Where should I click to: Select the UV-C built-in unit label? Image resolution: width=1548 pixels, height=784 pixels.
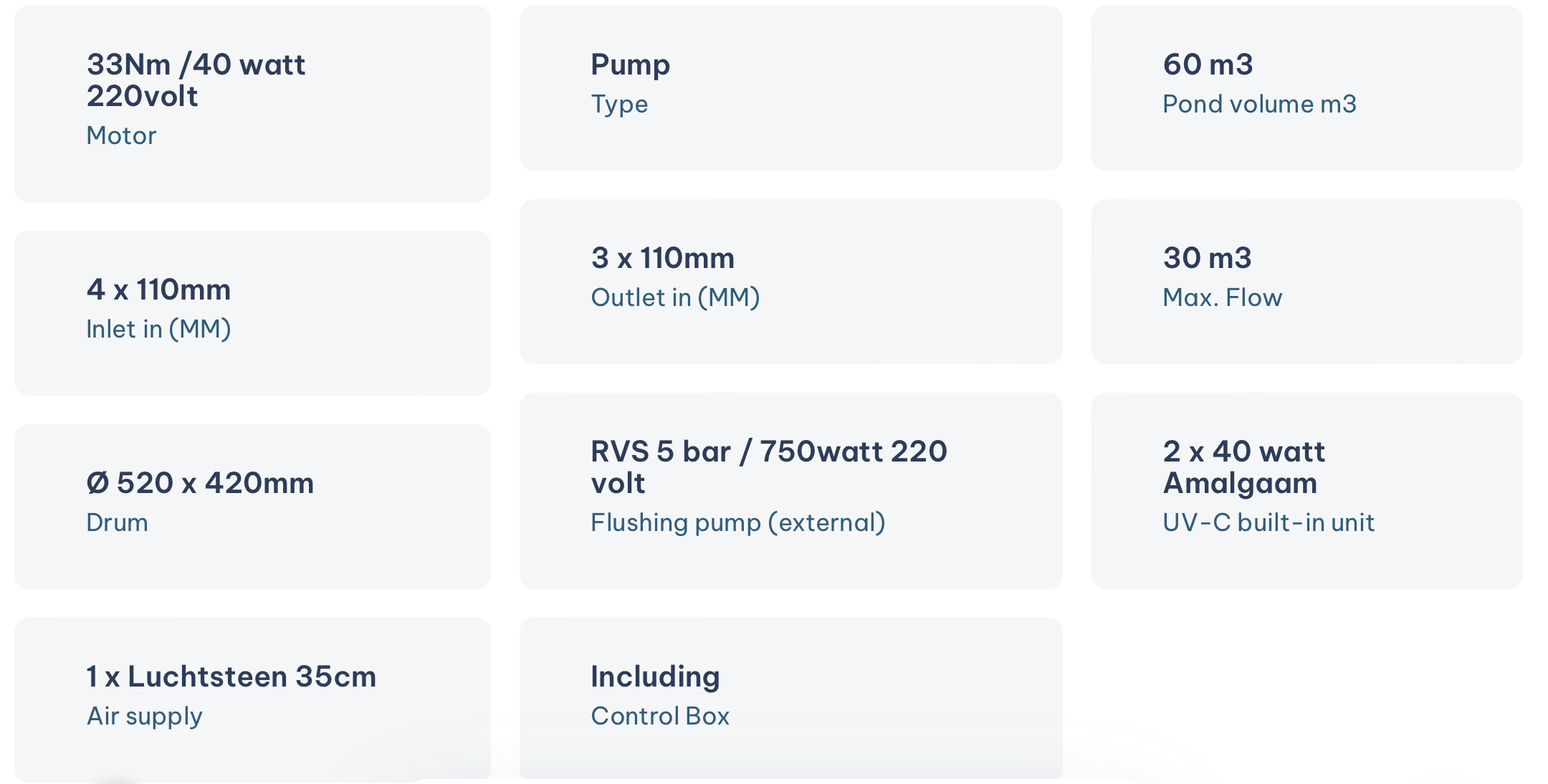(x=1268, y=522)
